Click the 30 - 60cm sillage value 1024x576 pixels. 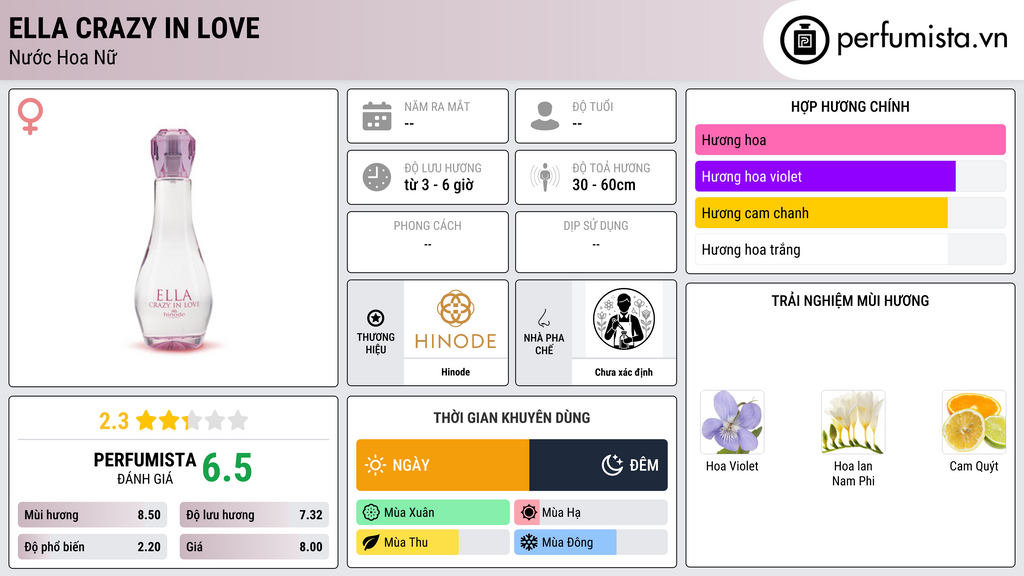tap(604, 185)
